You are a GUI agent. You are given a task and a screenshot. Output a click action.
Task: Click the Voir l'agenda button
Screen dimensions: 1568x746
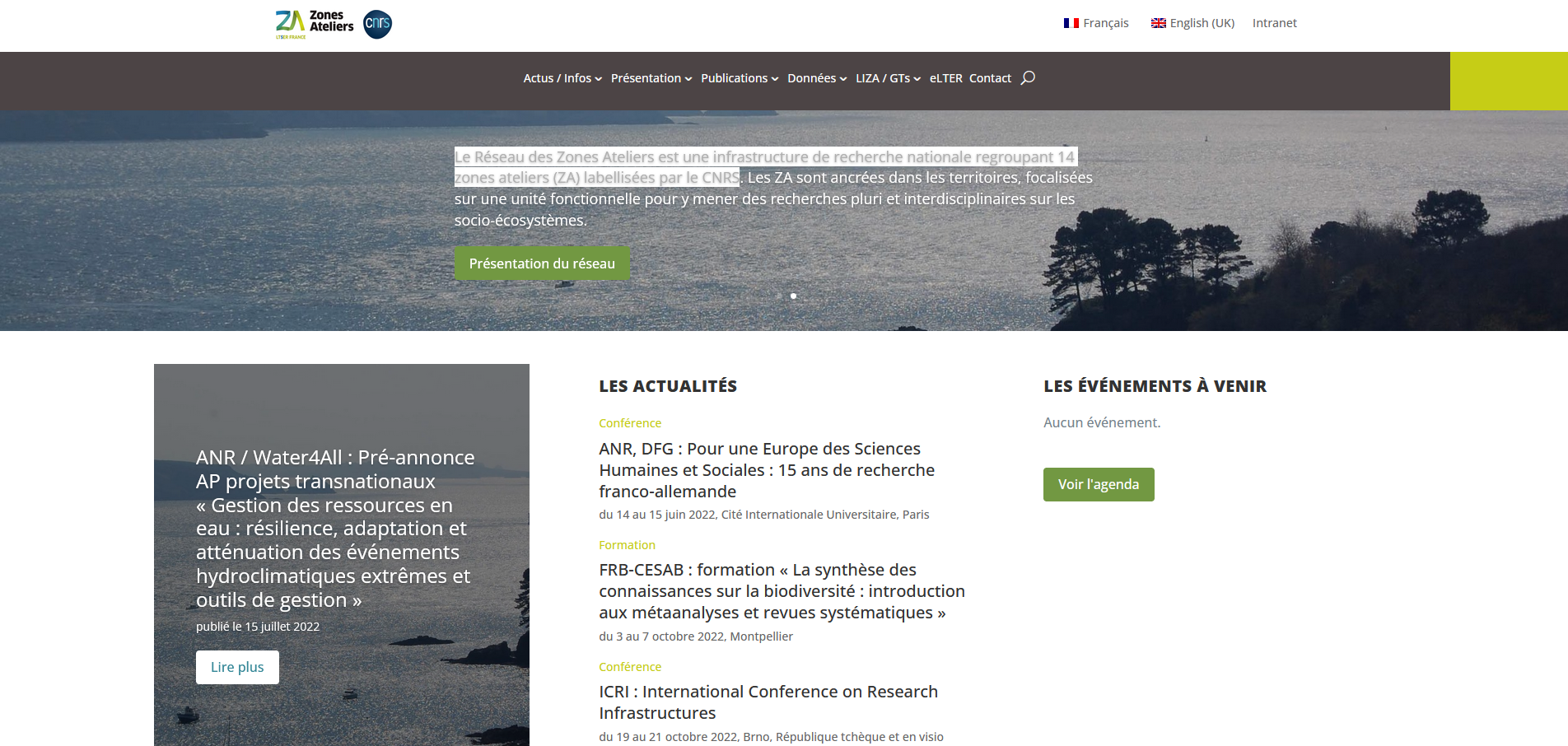tap(1098, 484)
